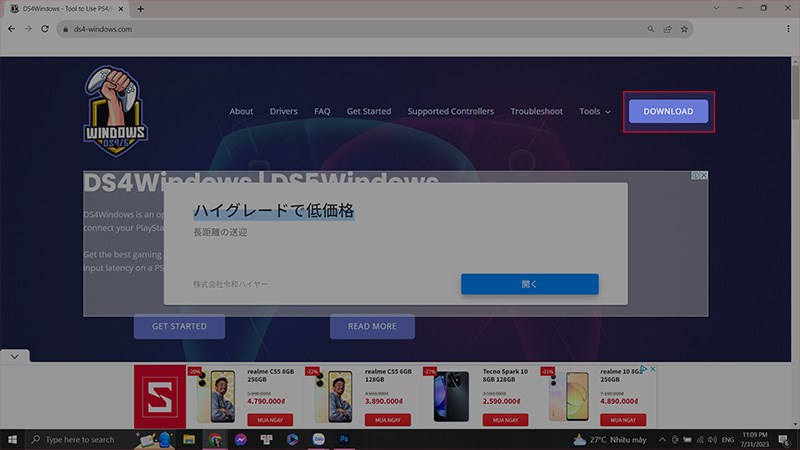Open the Windows Start menu

click(12, 439)
